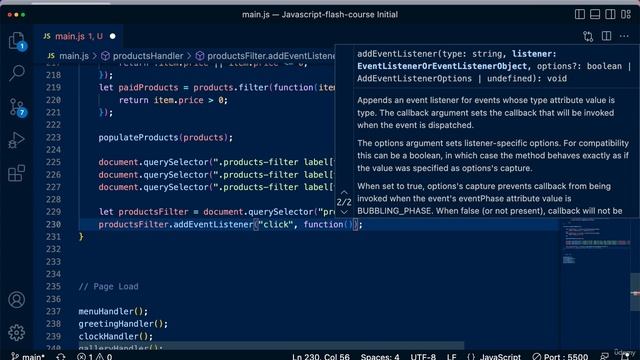
Task: Click the "click" string on line 230
Action: pos(276,224)
